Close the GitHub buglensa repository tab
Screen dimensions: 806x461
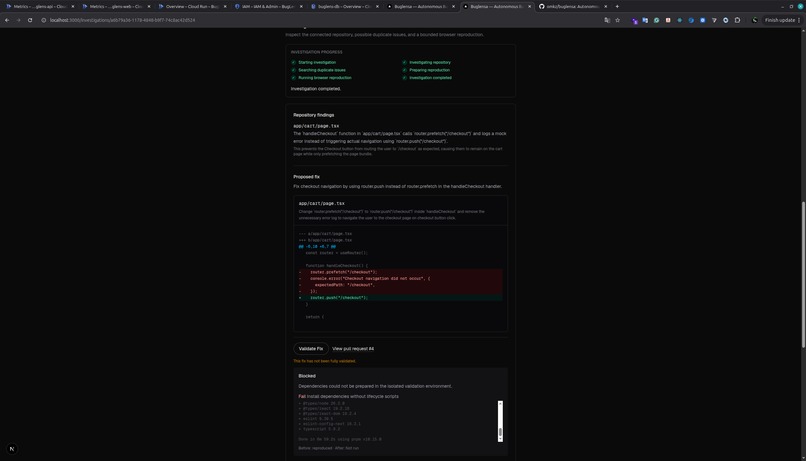606,7
